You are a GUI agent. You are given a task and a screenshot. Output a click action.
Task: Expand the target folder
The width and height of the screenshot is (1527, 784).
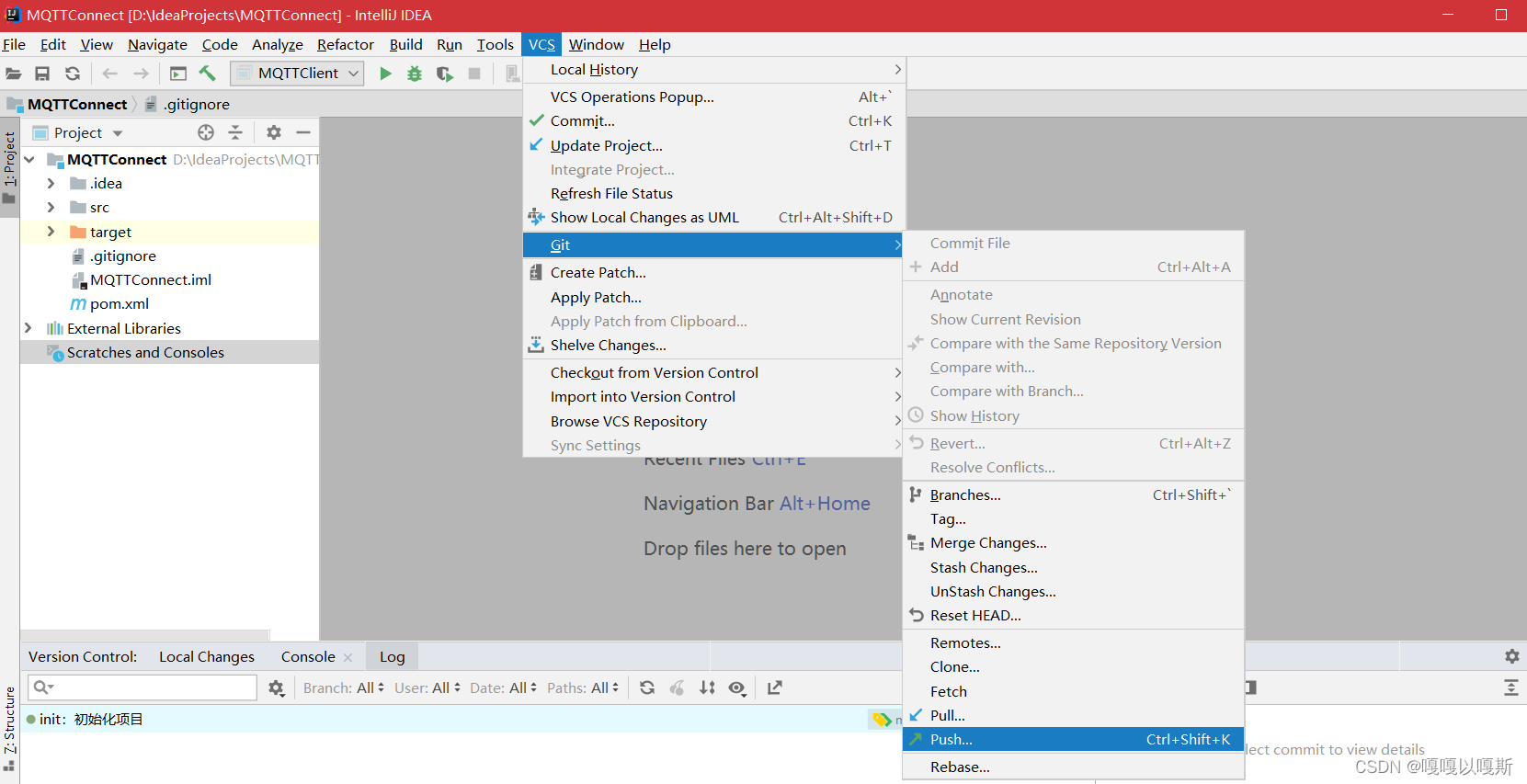click(x=51, y=232)
